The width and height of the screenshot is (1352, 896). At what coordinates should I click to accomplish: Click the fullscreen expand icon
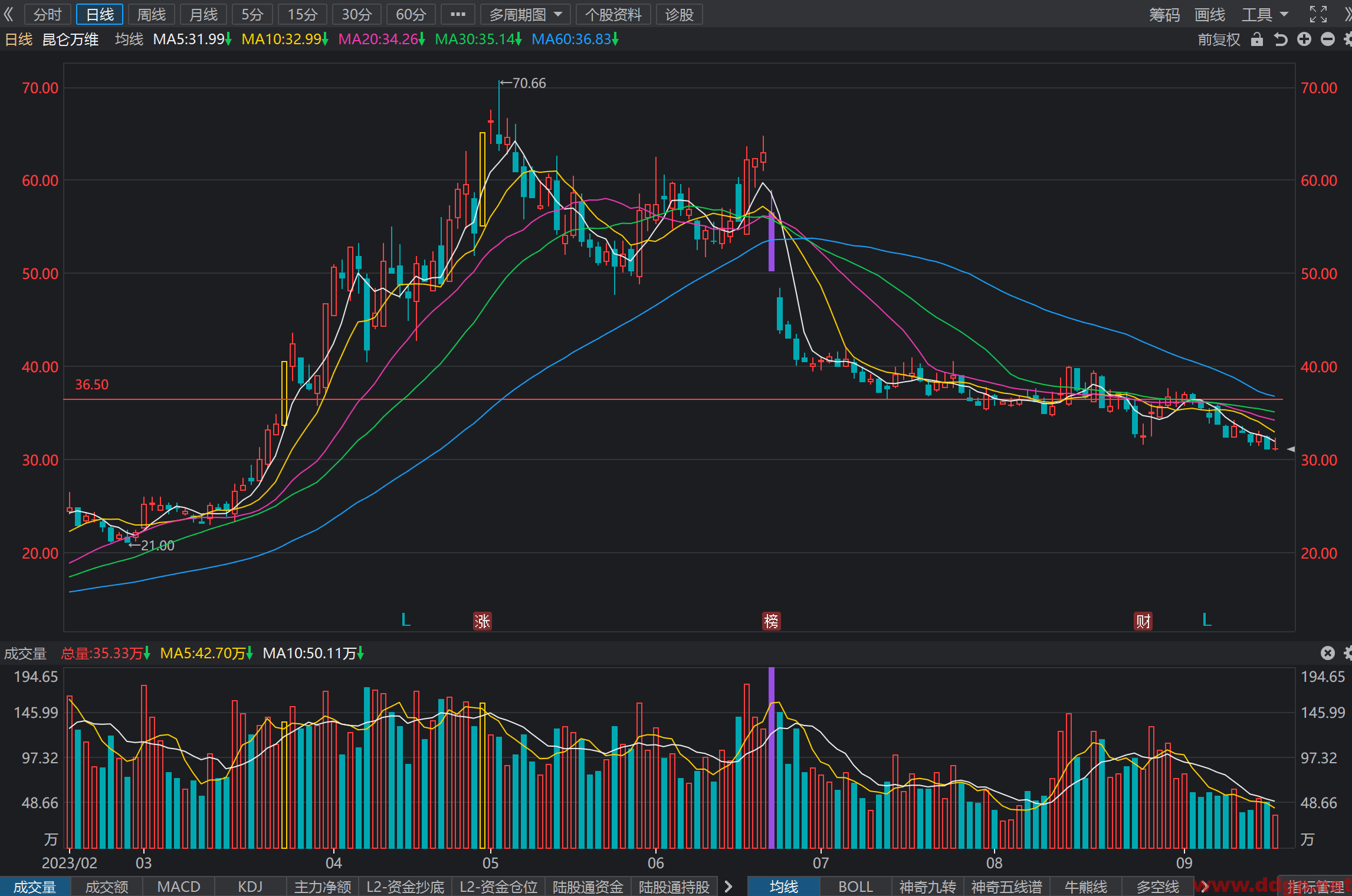tap(1318, 14)
